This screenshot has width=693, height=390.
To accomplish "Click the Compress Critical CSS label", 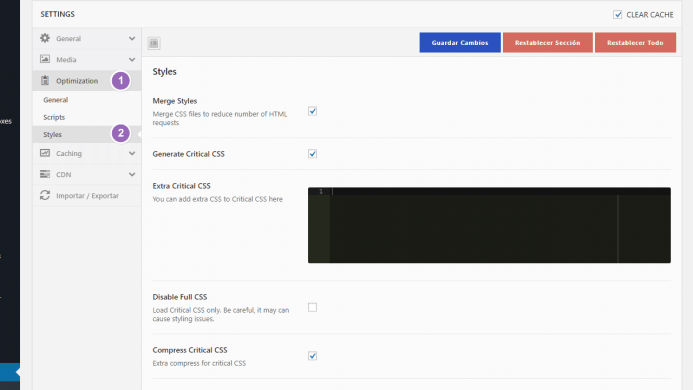I will click(190, 350).
